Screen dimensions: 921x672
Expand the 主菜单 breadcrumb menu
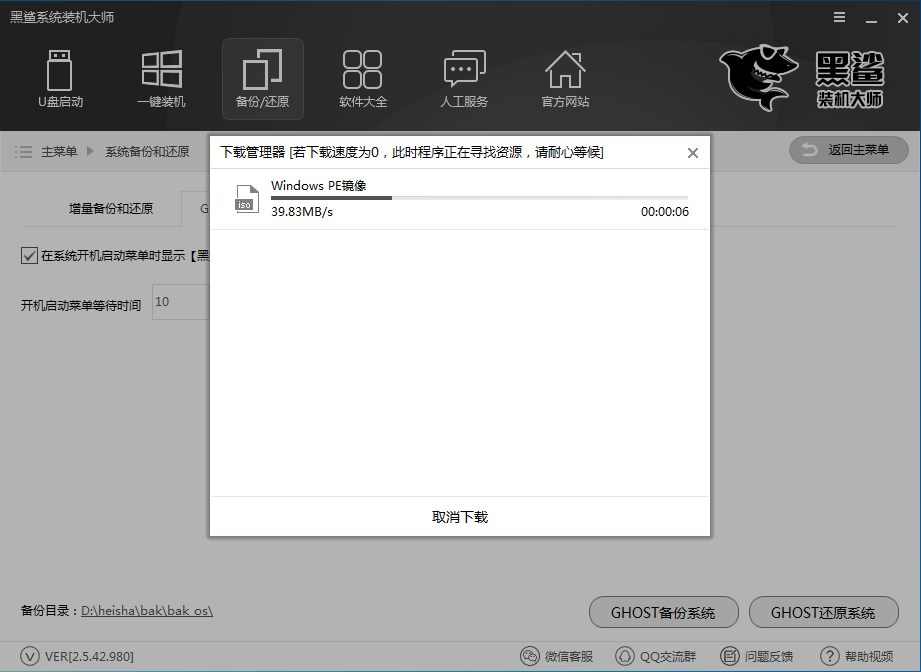[x=60, y=151]
